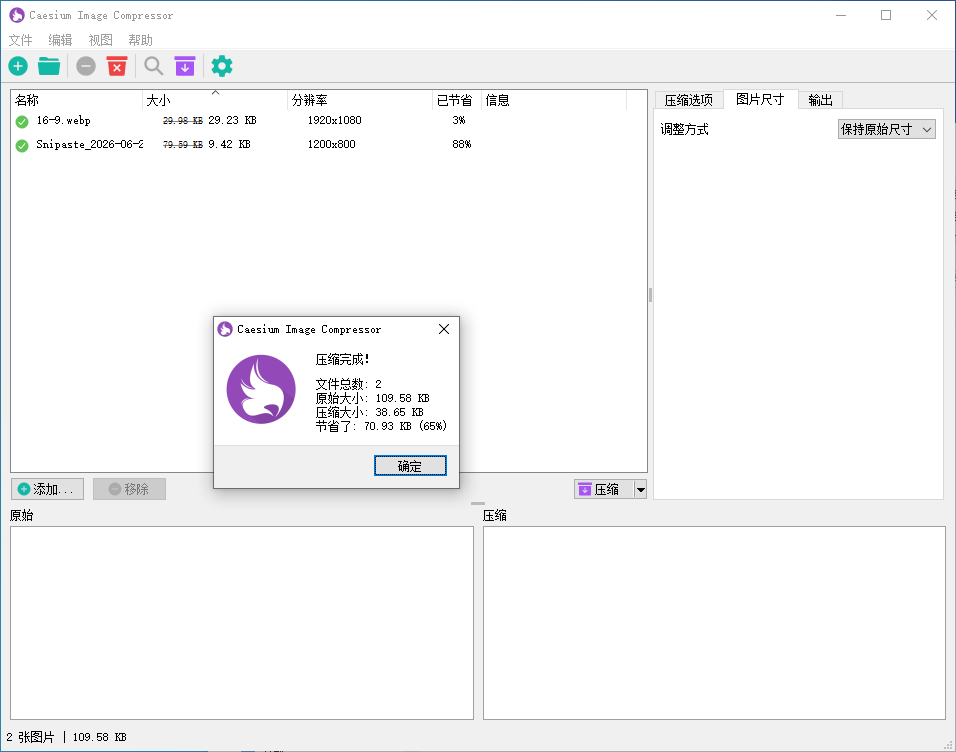Start compression with purple toolbar download icon
The width and height of the screenshot is (956, 752).
click(185, 66)
